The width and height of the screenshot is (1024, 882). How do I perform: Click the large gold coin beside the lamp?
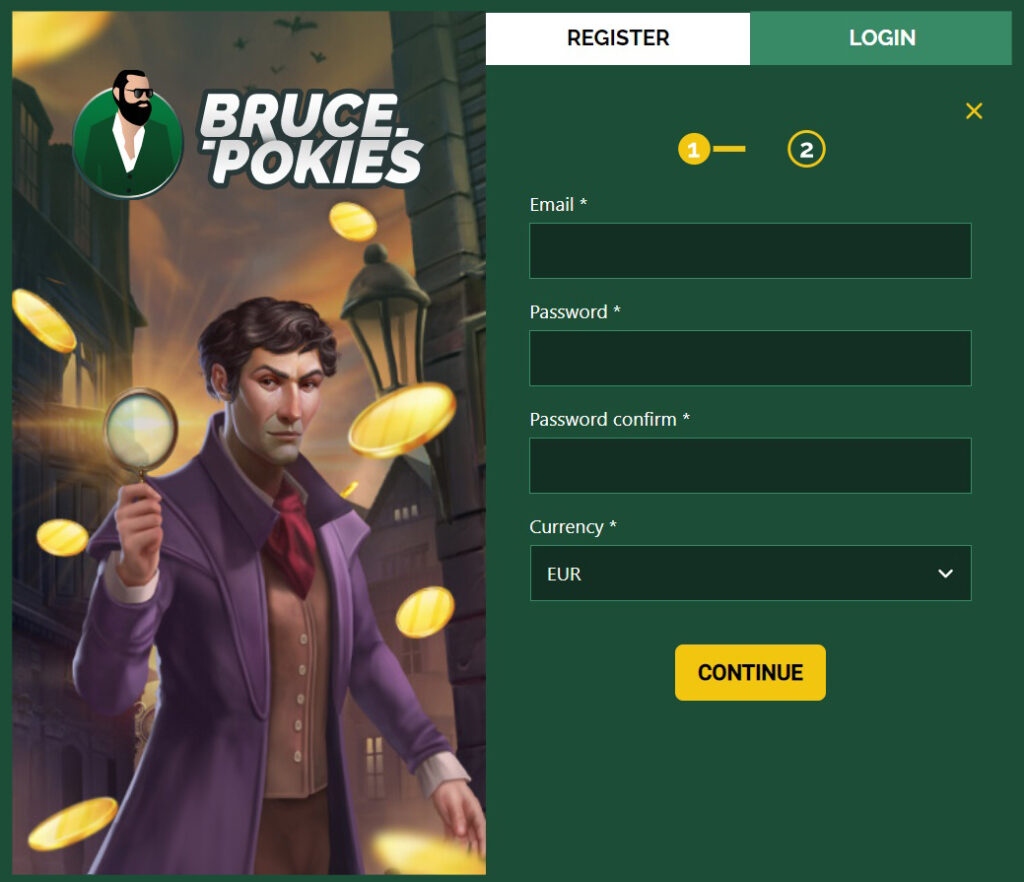click(402, 420)
